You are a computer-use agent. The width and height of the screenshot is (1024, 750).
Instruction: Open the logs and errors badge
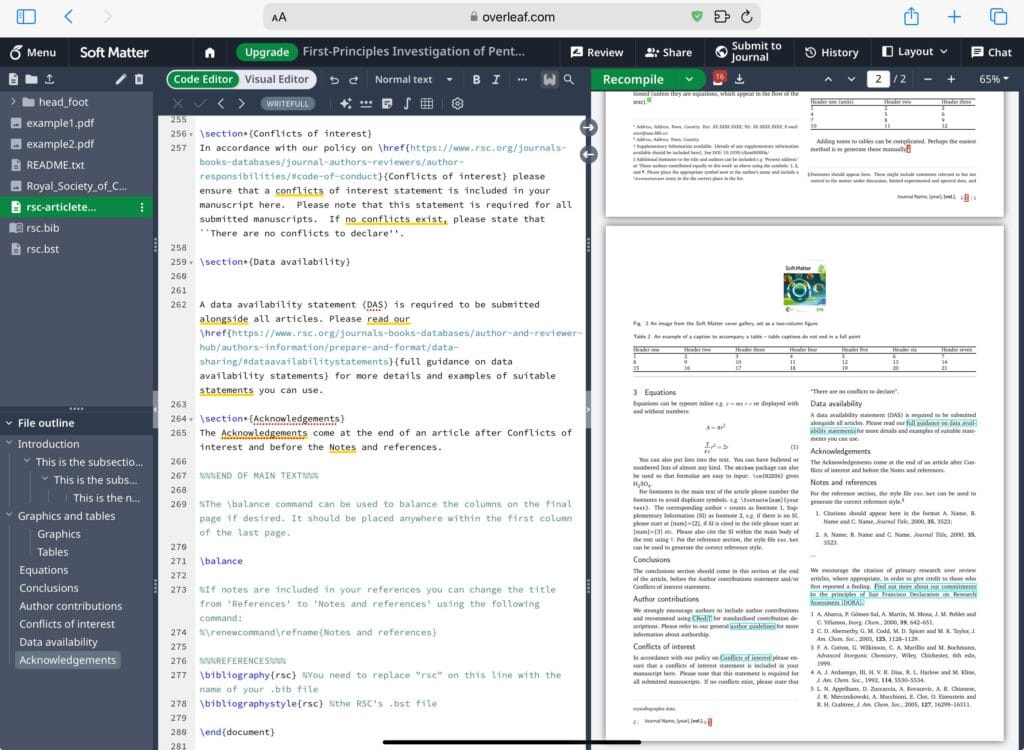click(x=720, y=78)
